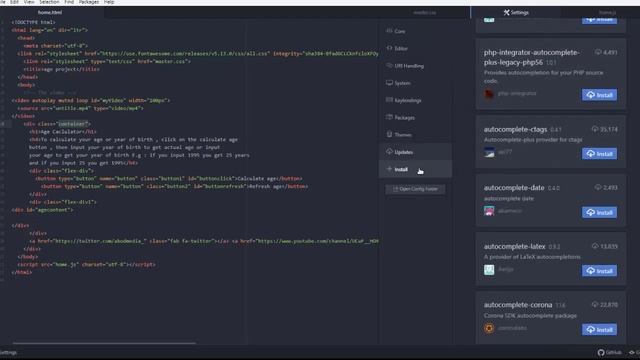Open the autocomplete-ctags package title
Screen dimensions: 640x360
pos(515,129)
